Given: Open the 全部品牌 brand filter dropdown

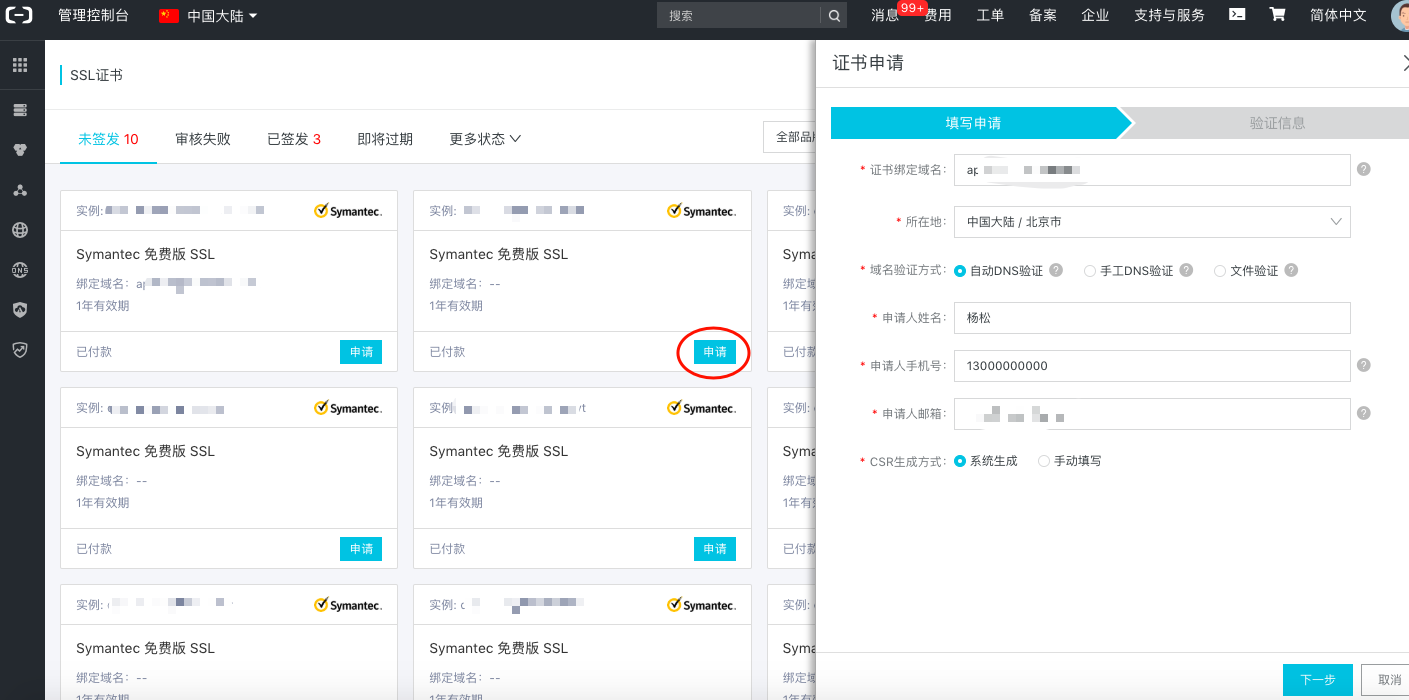Looking at the screenshot, I should (789, 137).
